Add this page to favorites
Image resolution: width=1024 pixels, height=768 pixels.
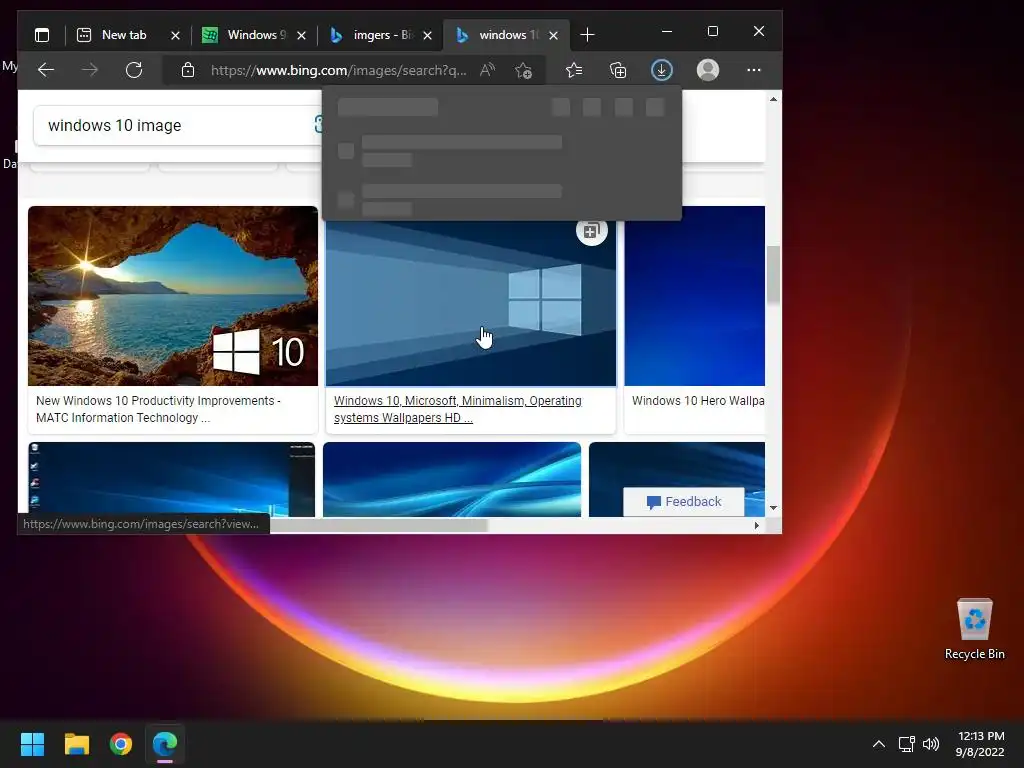[523, 70]
